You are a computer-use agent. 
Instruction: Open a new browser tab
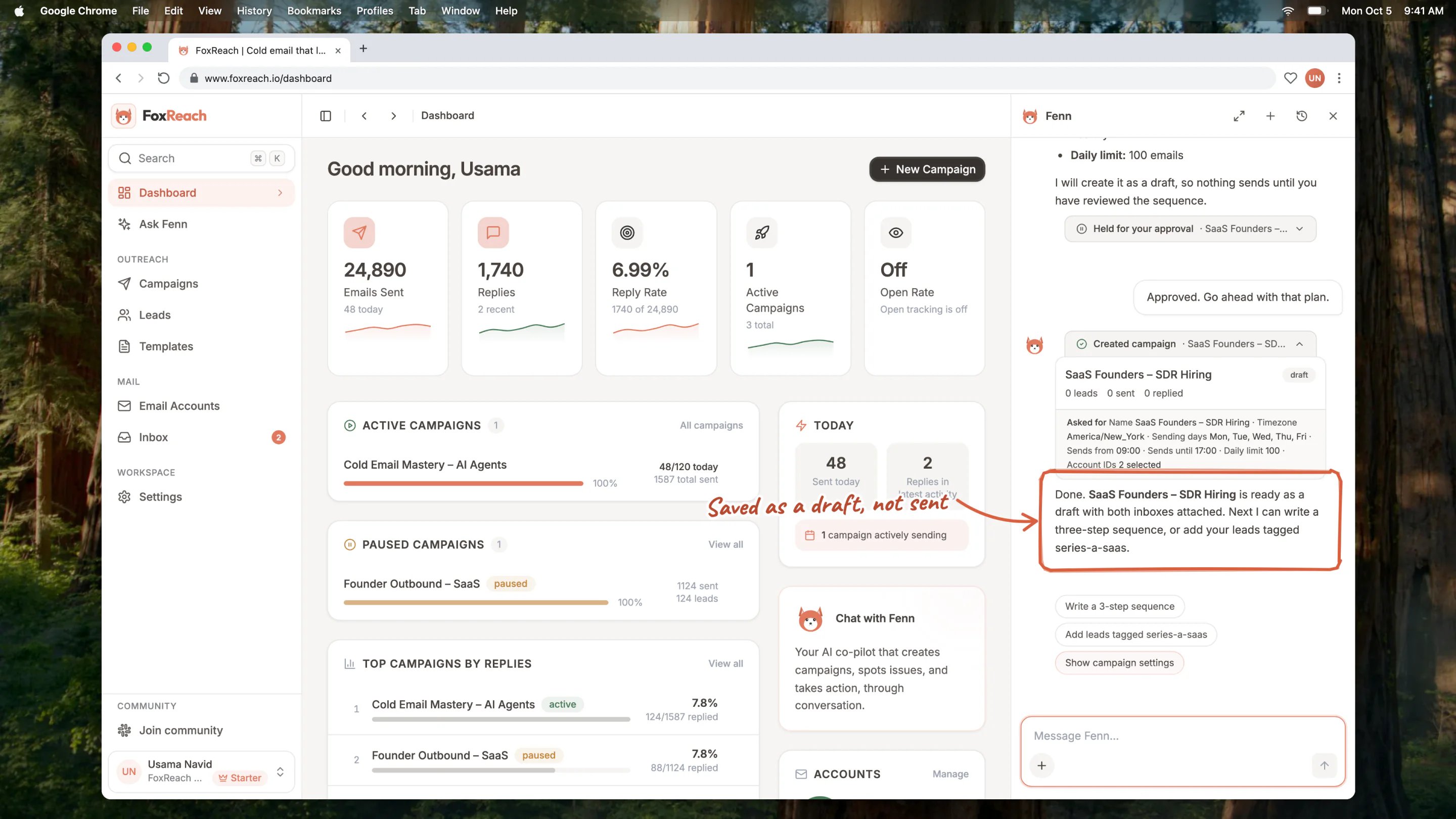[363, 49]
